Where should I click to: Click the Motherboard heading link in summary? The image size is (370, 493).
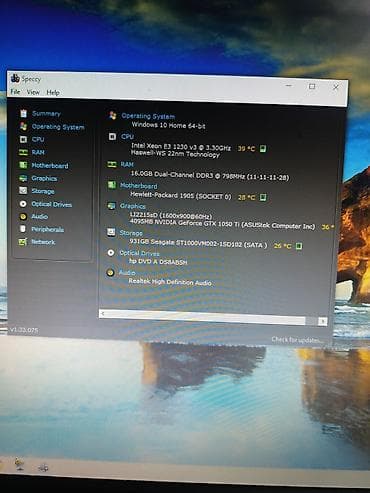coord(139,186)
